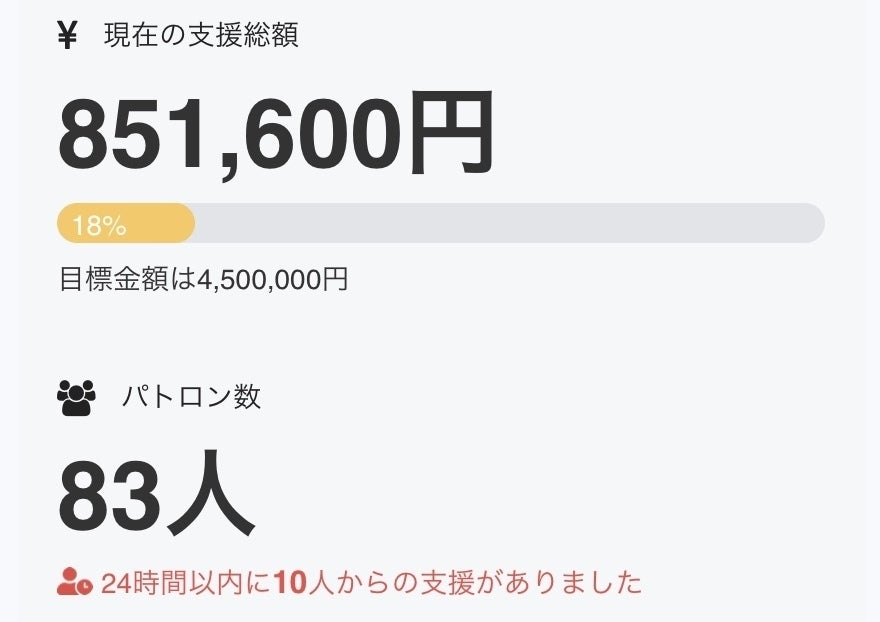Viewport: 880px width, 622px height.
Task: Click the patrons group icon
Action: click(x=76, y=398)
